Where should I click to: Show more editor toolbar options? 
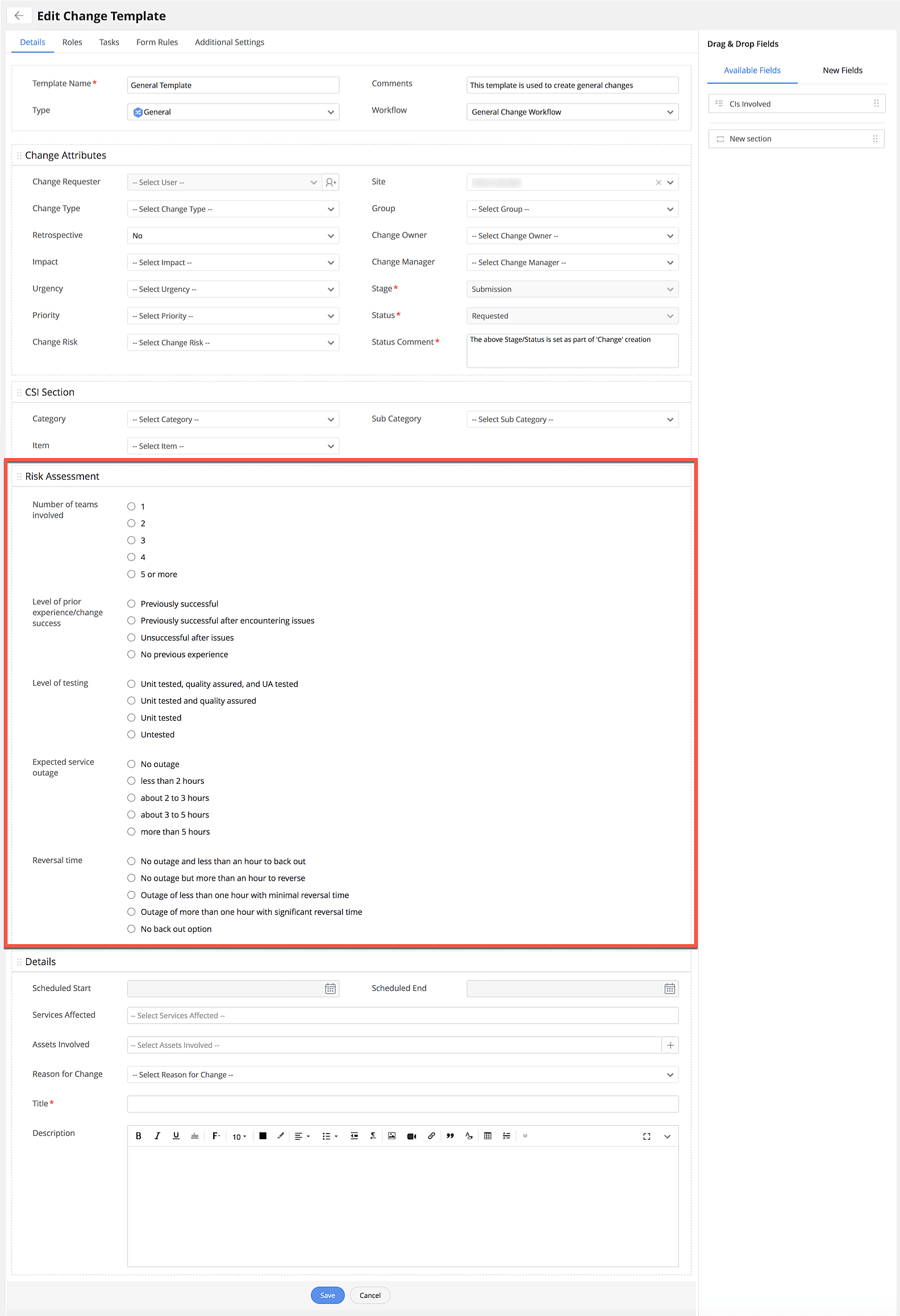pyautogui.click(x=525, y=1136)
